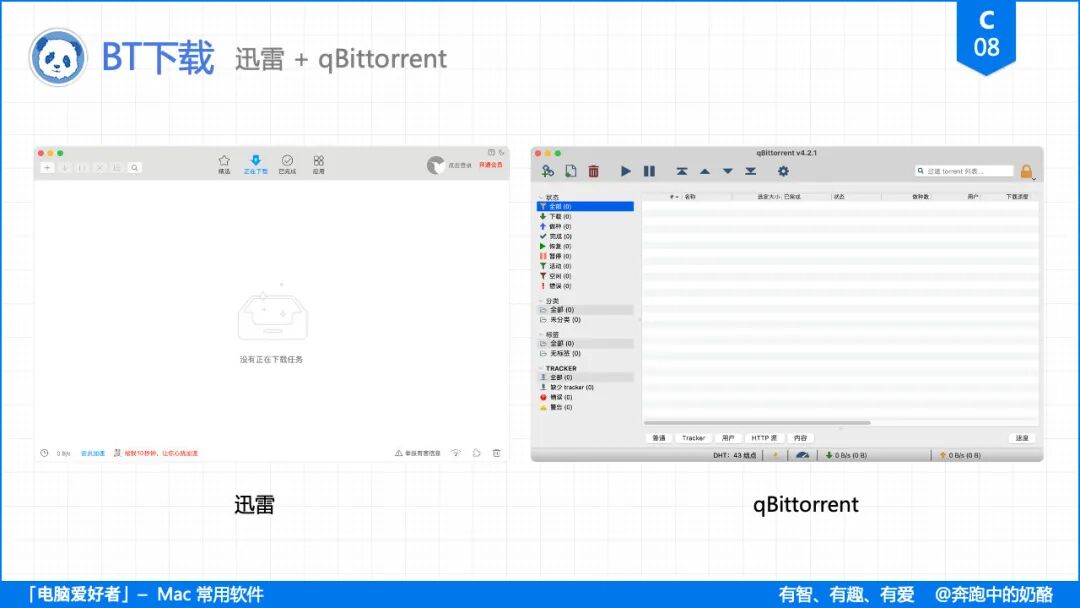Viewport: 1080px width, 608px height.
Task: Open the HTTP 源 tab
Action: (x=764, y=438)
